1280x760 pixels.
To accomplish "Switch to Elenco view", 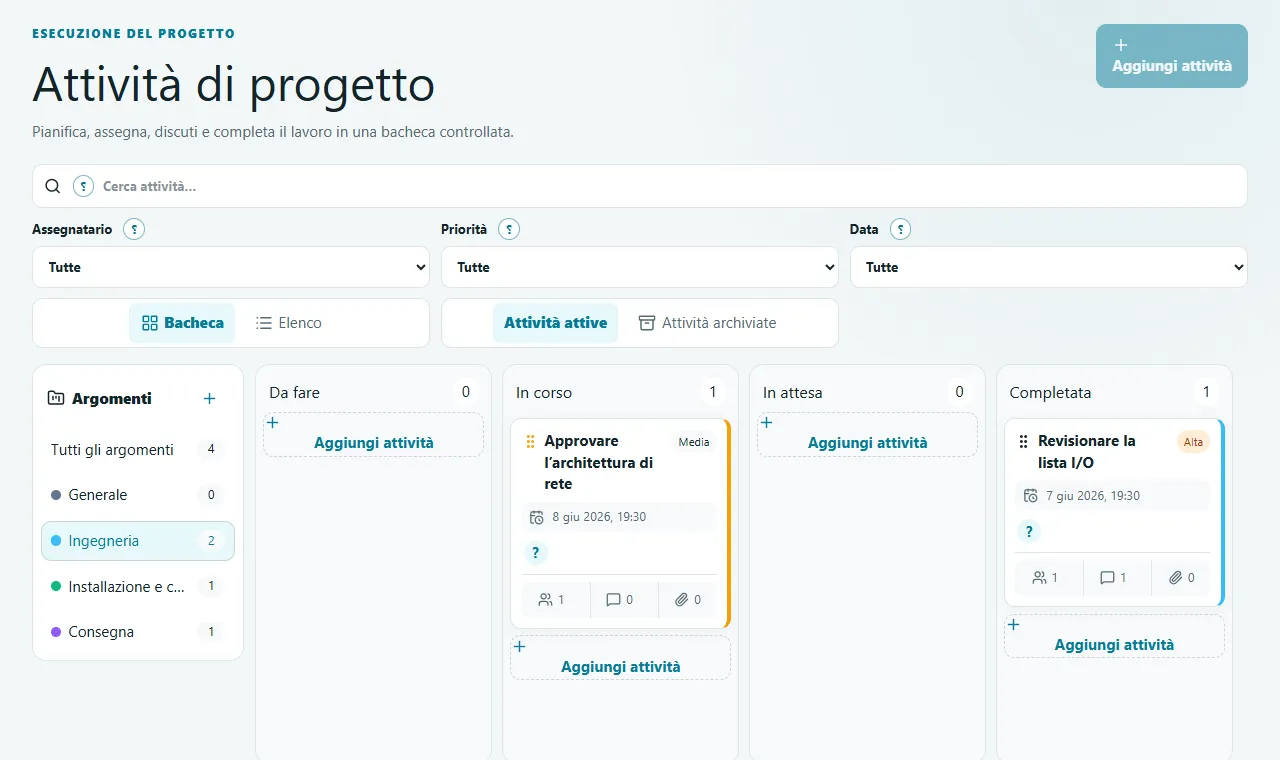I will [288, 323].
